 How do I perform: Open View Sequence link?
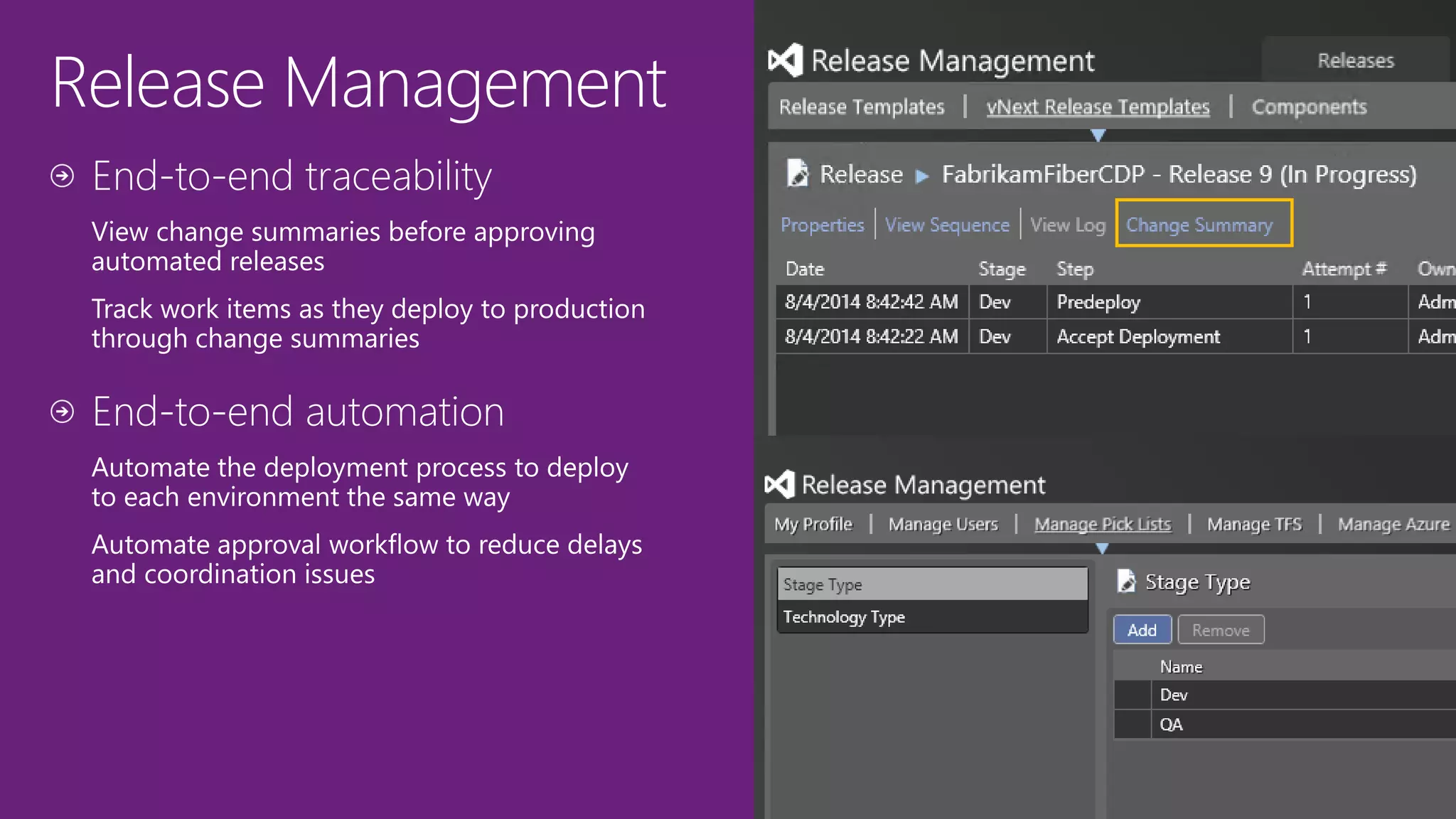point(947,225)
